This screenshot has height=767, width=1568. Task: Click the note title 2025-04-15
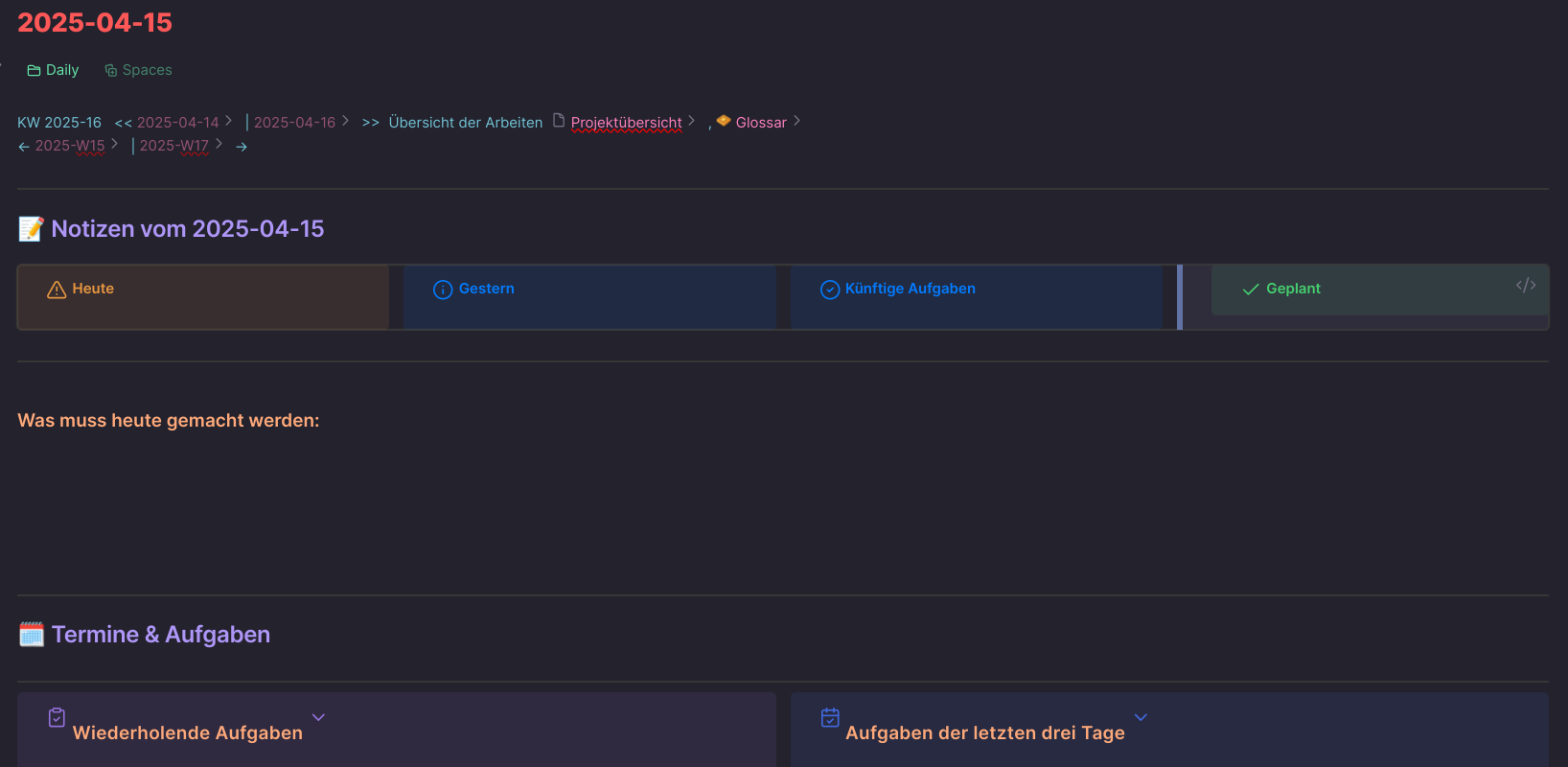[95, 22]
